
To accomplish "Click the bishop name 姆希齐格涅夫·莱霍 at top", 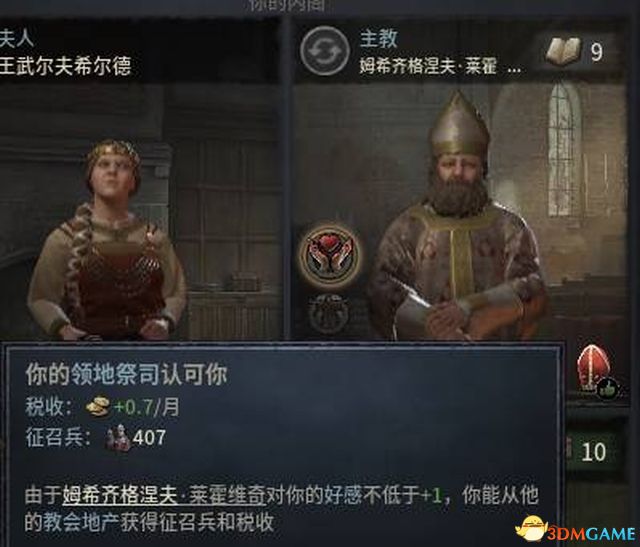I will [x=428, y=66].
